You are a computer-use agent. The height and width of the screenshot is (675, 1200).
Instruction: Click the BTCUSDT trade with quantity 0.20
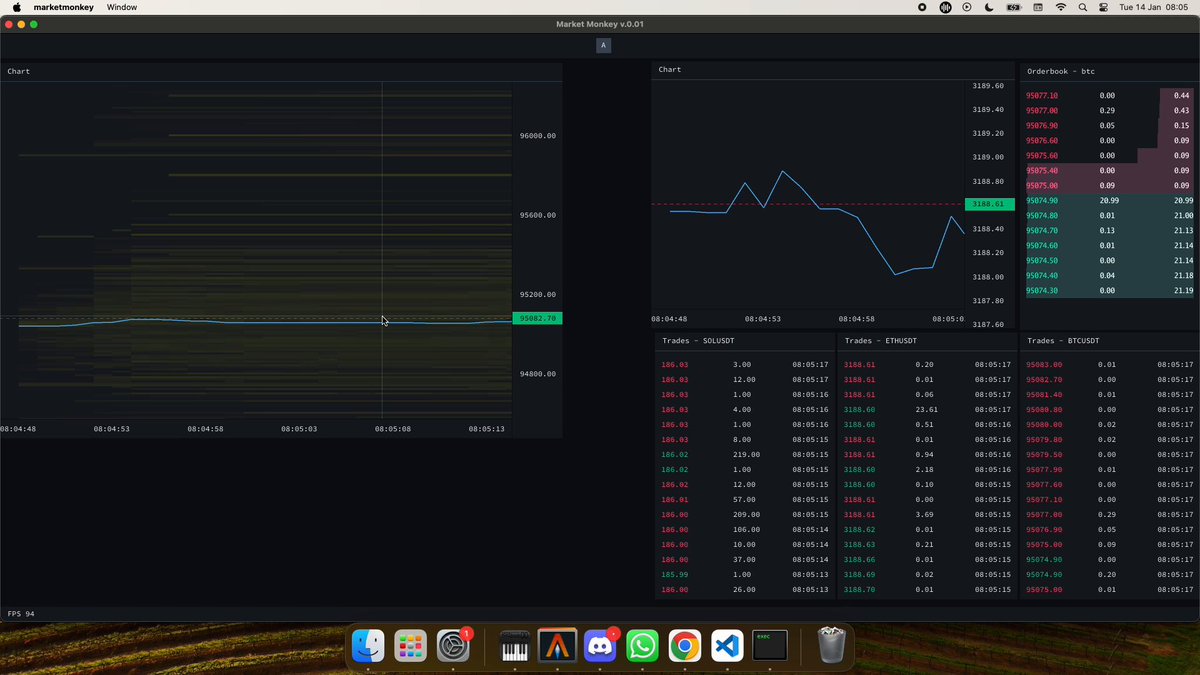click(x=1110, y=575)
